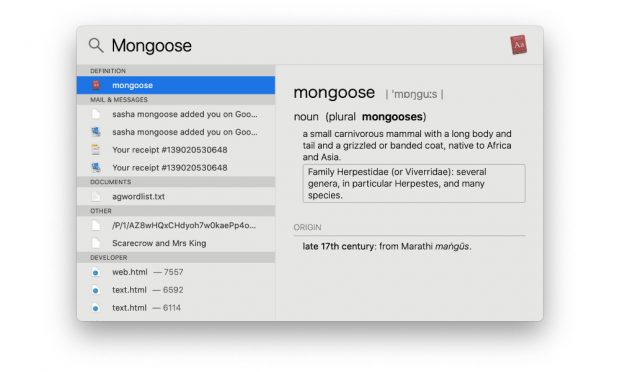Click the pronunciation text ˈmɒŋɡuːs
The width and height of the screenshot is (620, 372).
414,94
